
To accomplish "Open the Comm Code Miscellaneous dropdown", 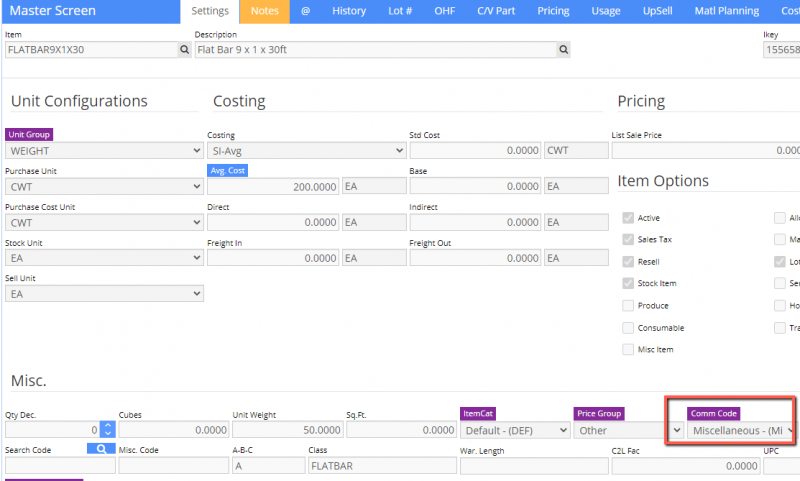I will pos(741,430).
